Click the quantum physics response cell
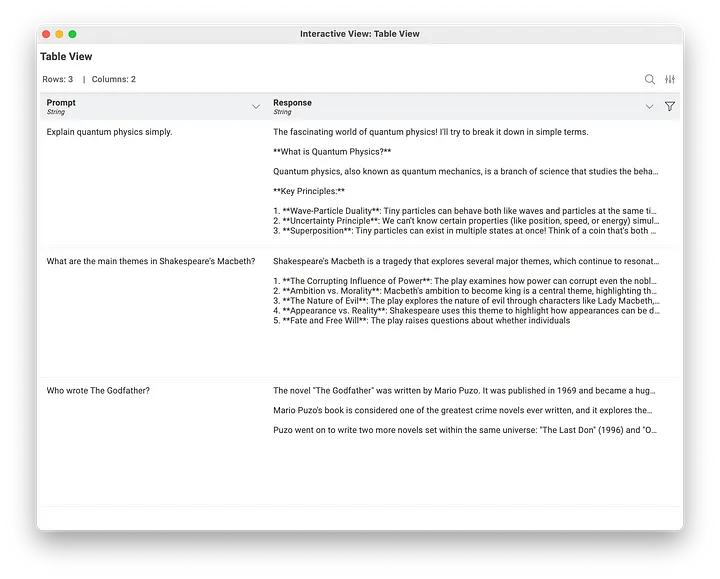The width and height of the screenshot is (720, 579). 465,181
